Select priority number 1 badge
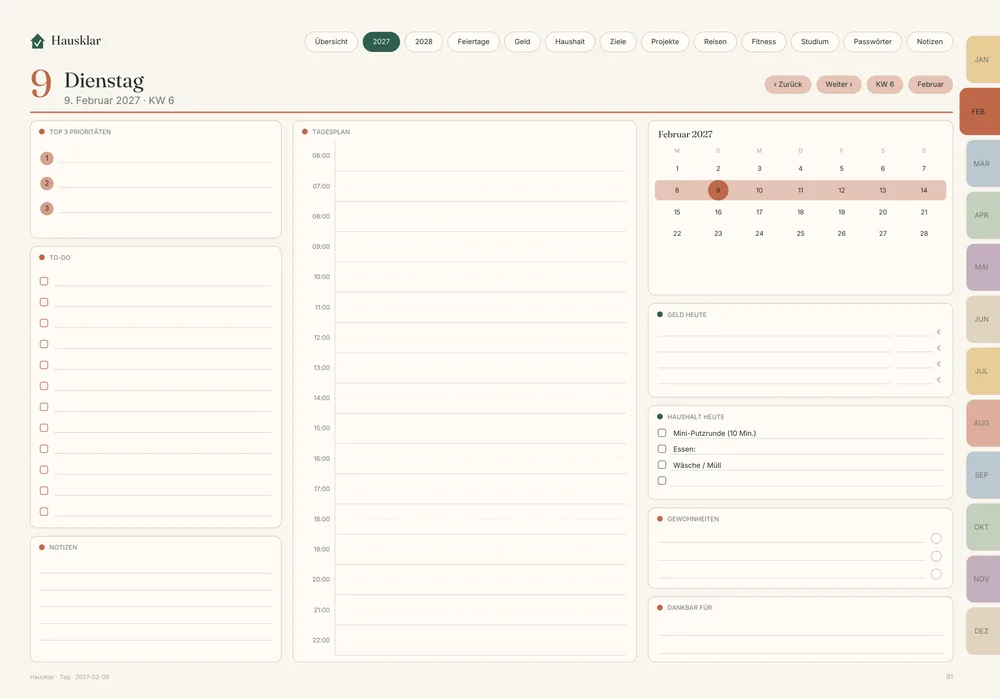The image size is (1000, 699). coord(47,158)
